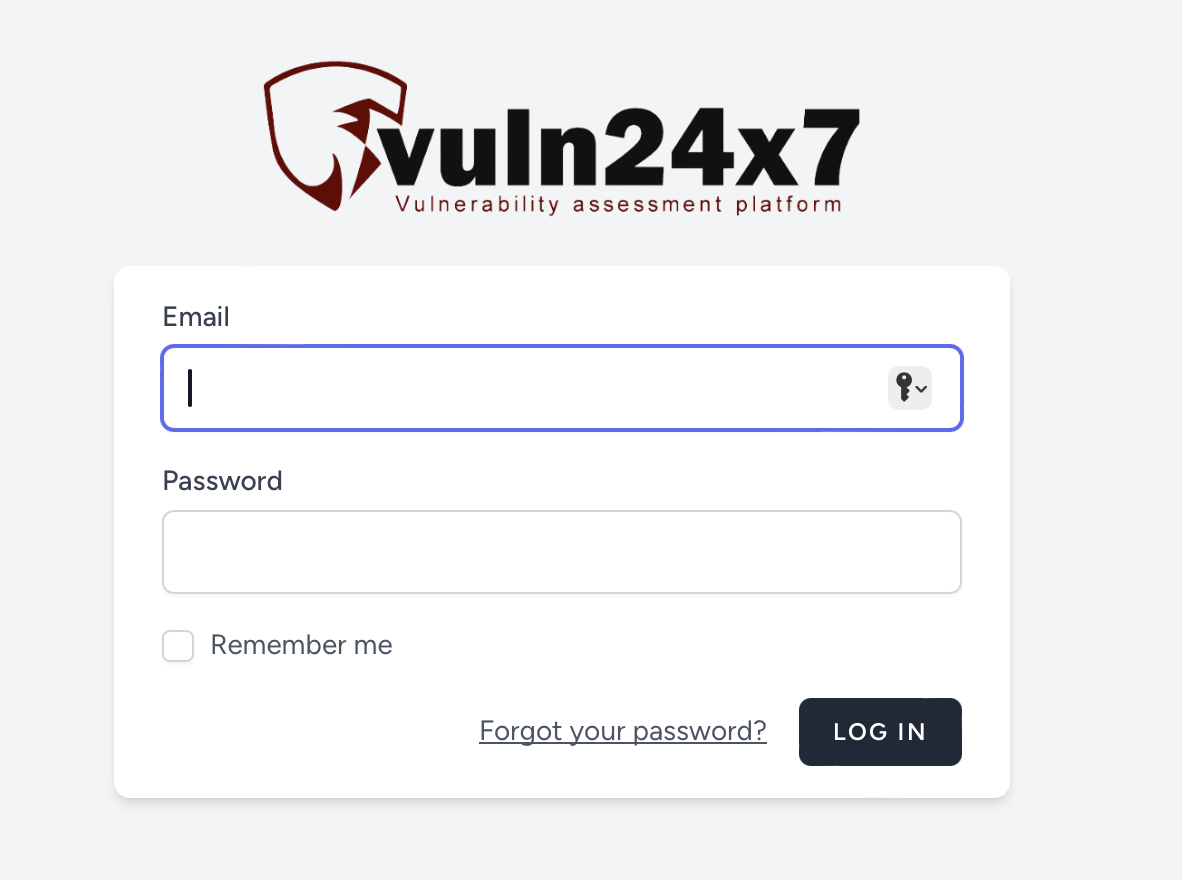Click the "x7" characters in the logo
The height and width of the screenshot is (880, 1182).
point(798,148)
